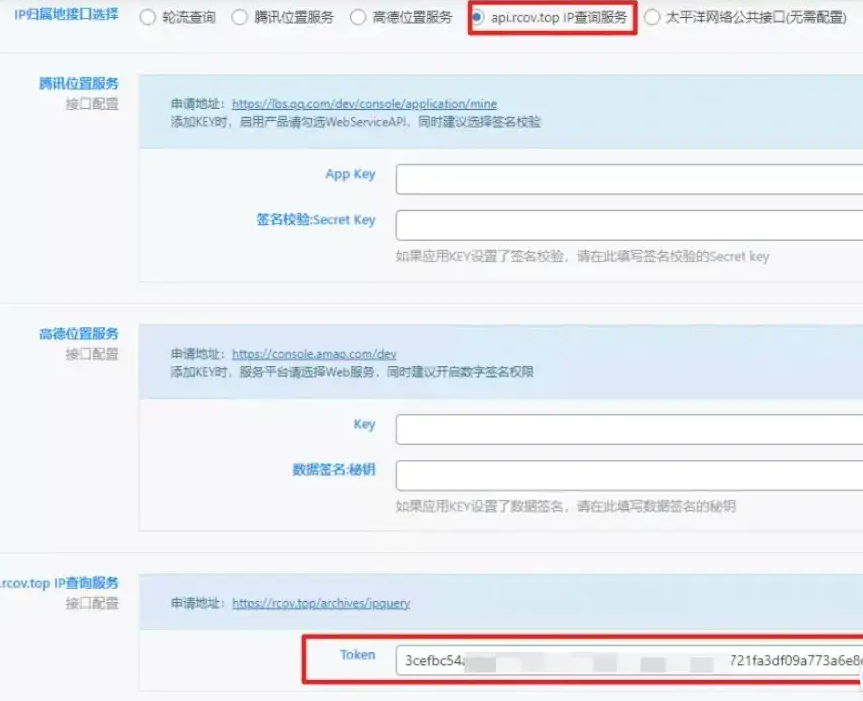
Task: Focus the Tencent App Key input box
Action: (628, 179)
